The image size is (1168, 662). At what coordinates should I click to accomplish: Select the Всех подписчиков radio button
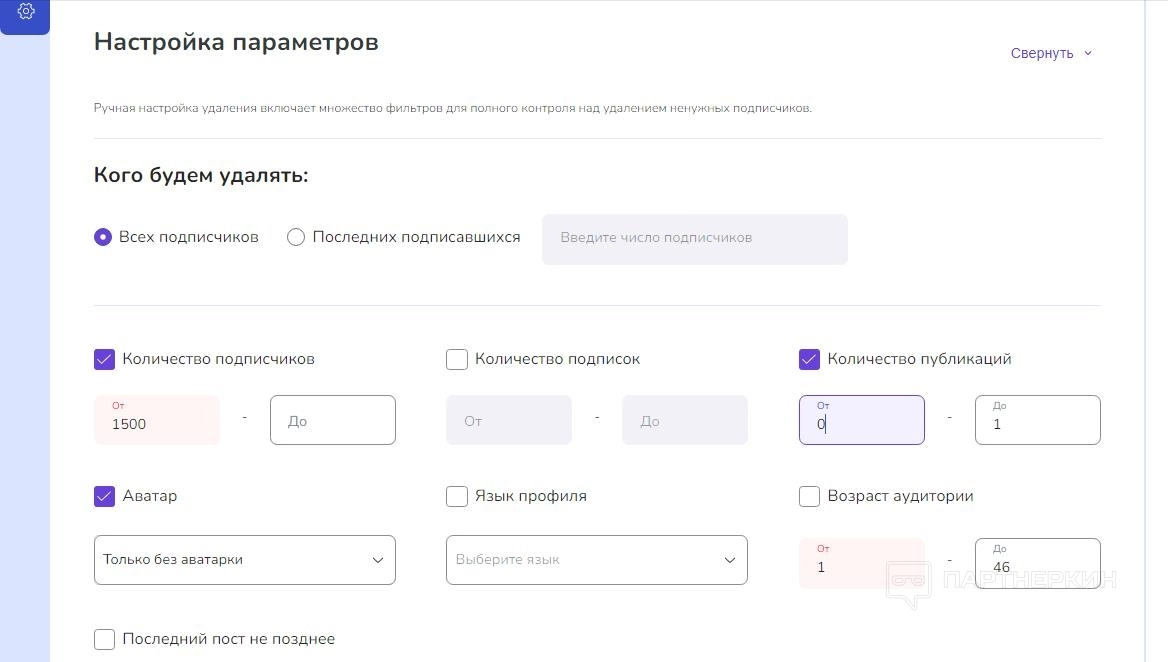(x=103, y=238)
